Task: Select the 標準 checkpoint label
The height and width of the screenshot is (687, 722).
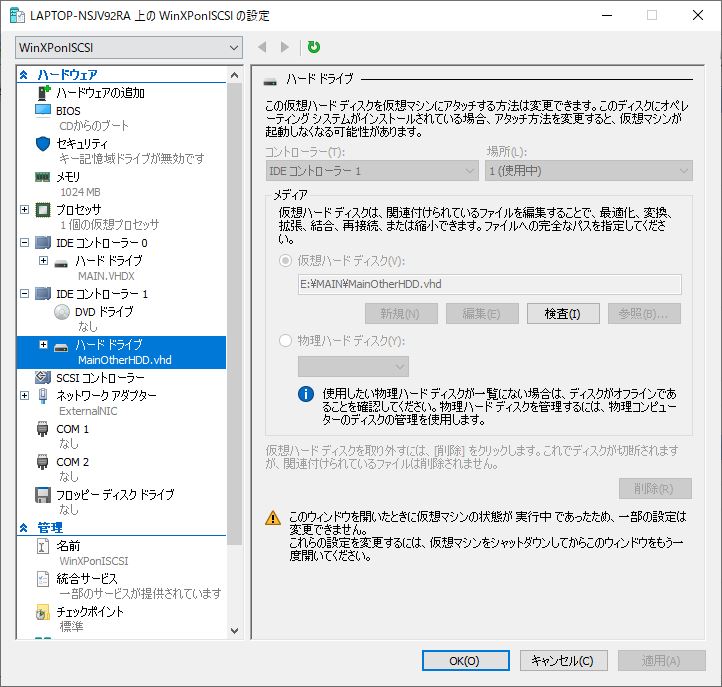Action: pyautogui.click(x=71, y=627)
